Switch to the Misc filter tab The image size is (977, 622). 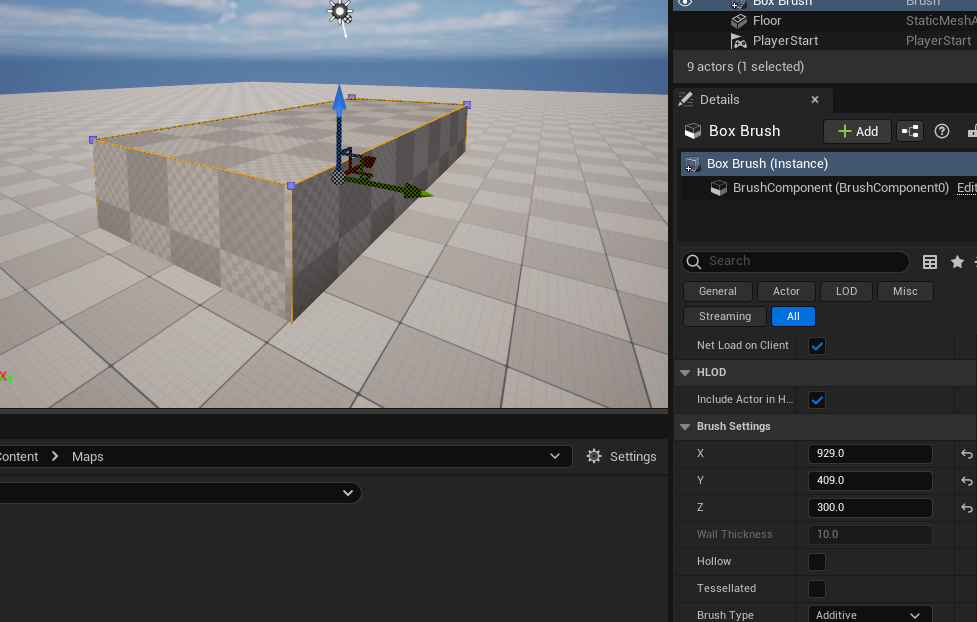click(x=905, y=291)
